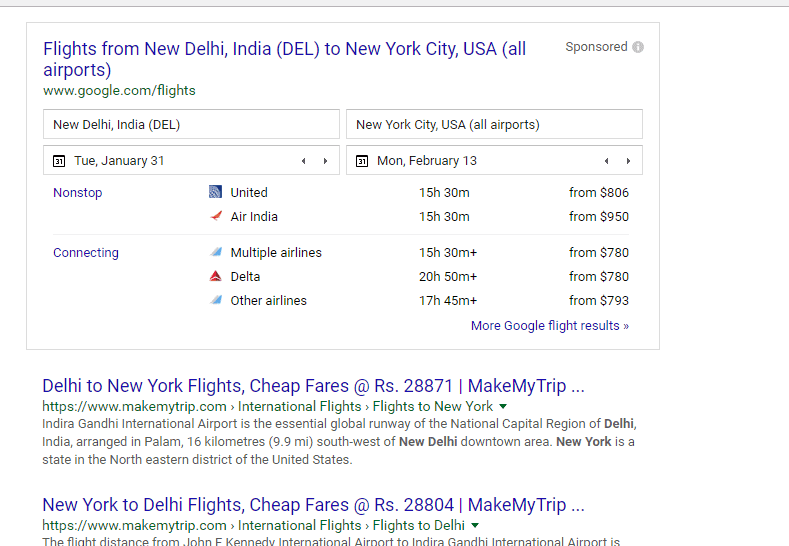The width and height of the screenshot is (789, 546).
Task: Click the Air India logo icon
Action: tap(216, 216)
